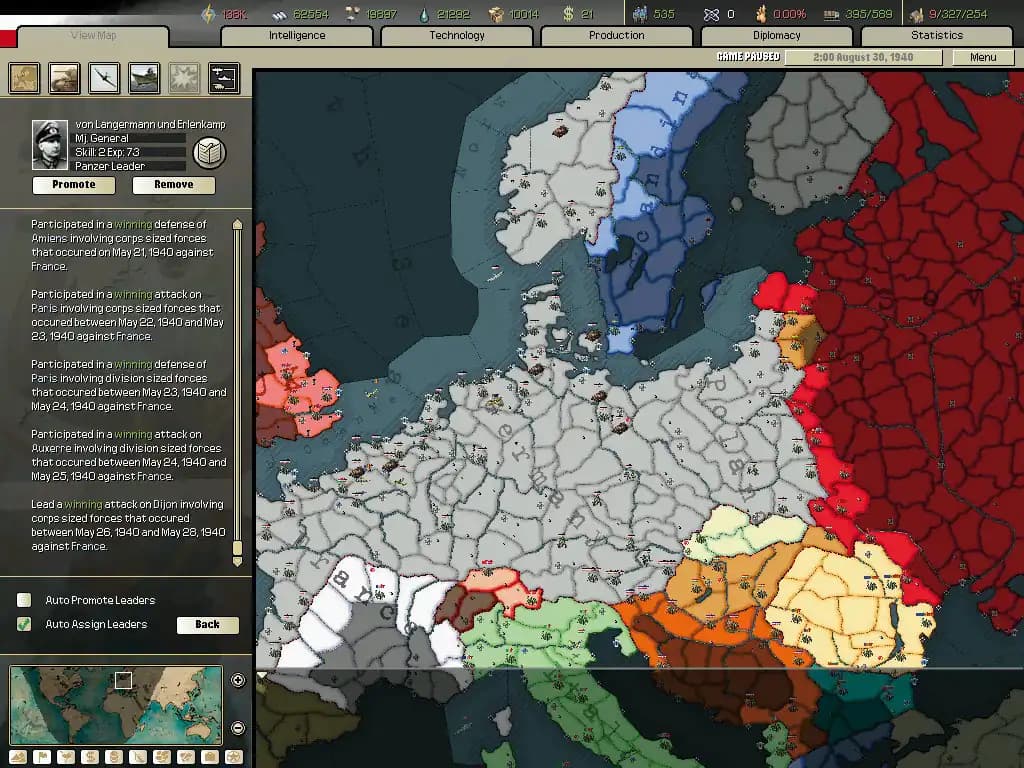Select the land units filter icon
The width and height of the screenshot is (1024, 768).
pos(64,78)
